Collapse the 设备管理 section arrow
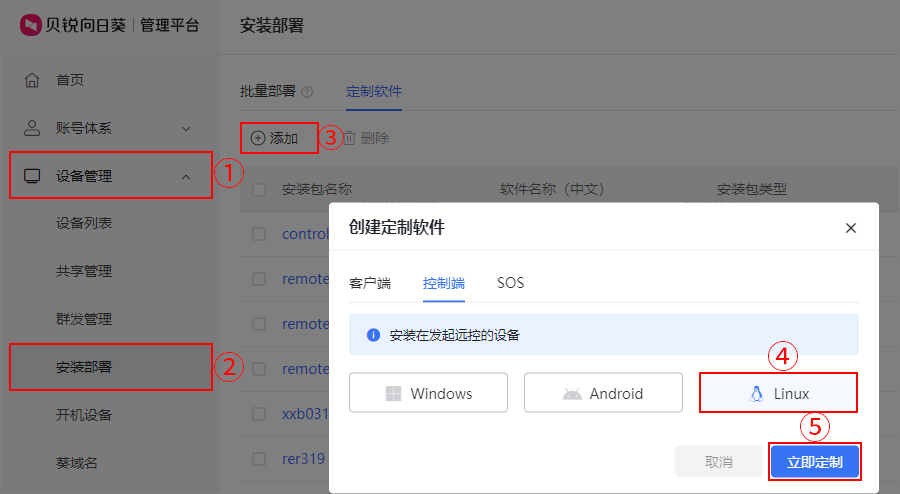The height and width of the screenshot is (494, 900). point(186,177)
